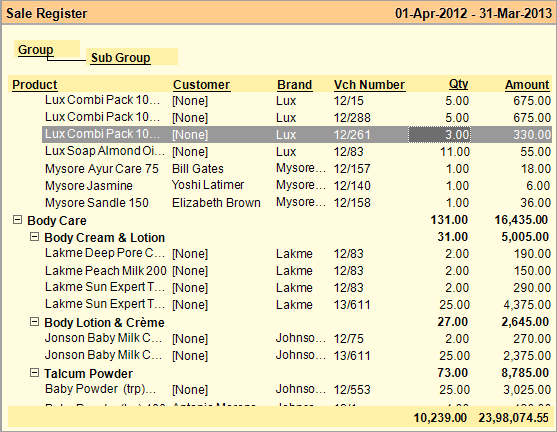Click customer Bill Gates
Screen dimensions: 557x432
(x=198, y=169)
